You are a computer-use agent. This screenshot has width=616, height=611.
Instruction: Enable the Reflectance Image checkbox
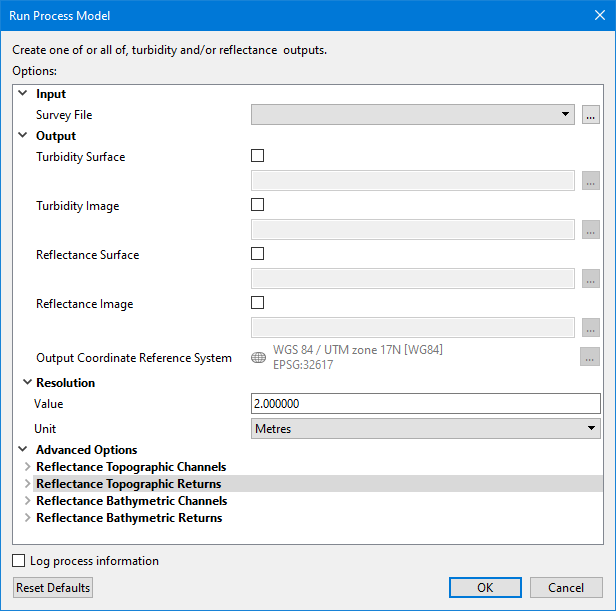coord(258,303)
